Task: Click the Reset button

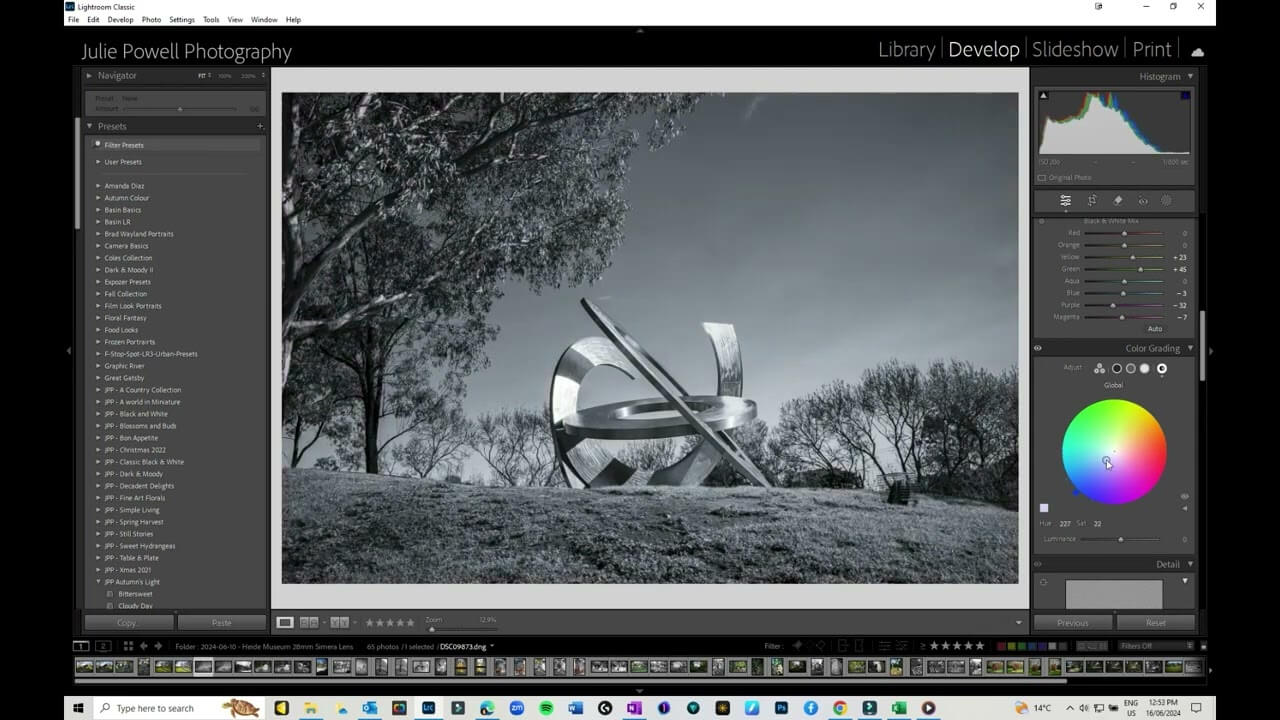Action: tap(1155, 623)
